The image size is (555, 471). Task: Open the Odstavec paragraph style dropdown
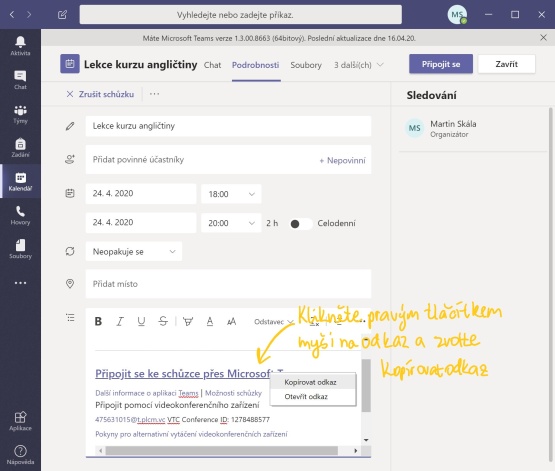point(274,322)
